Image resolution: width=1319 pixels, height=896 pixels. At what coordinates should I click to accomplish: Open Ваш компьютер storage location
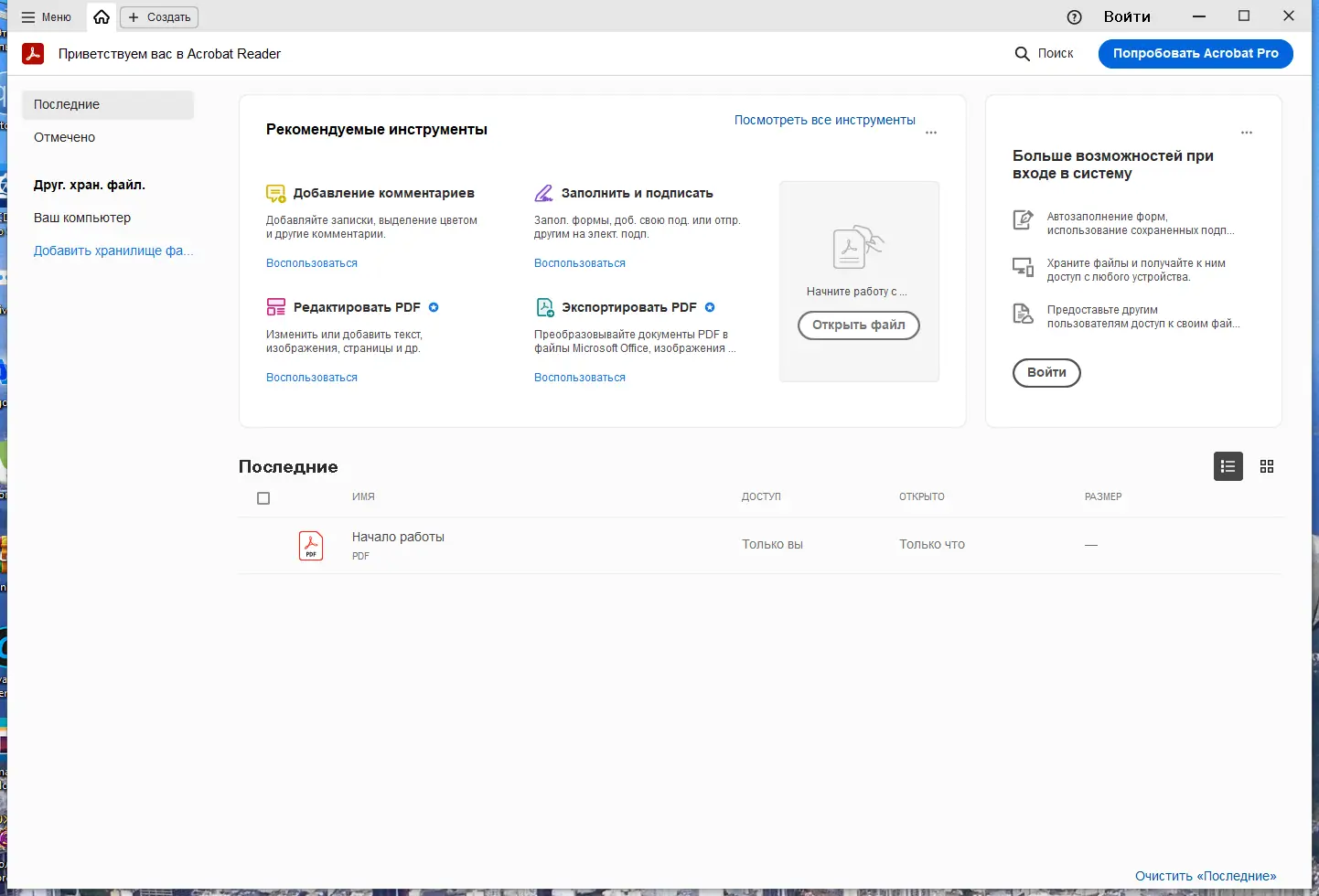(x=82, y=218)
